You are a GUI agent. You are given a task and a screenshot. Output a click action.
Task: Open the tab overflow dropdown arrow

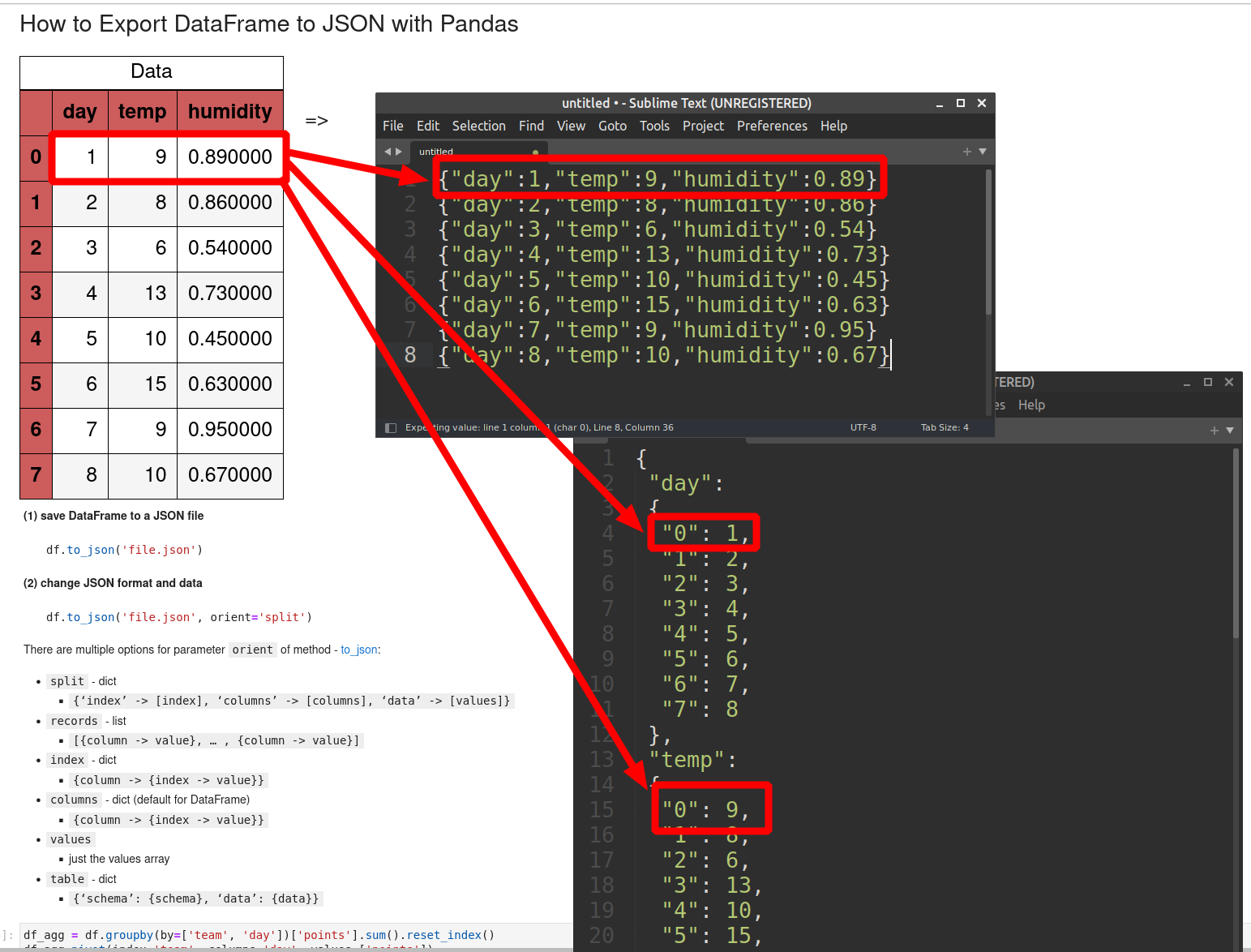point(982,152)
